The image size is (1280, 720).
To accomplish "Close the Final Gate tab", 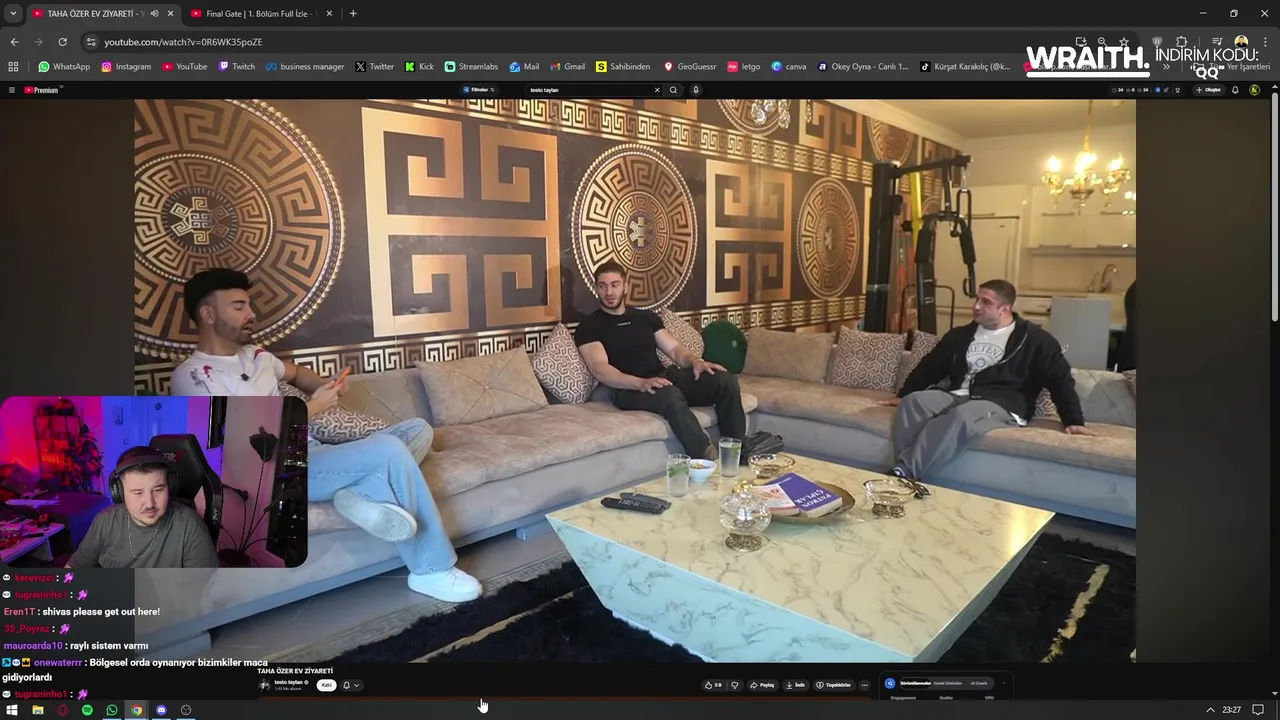I will [330, 13].
